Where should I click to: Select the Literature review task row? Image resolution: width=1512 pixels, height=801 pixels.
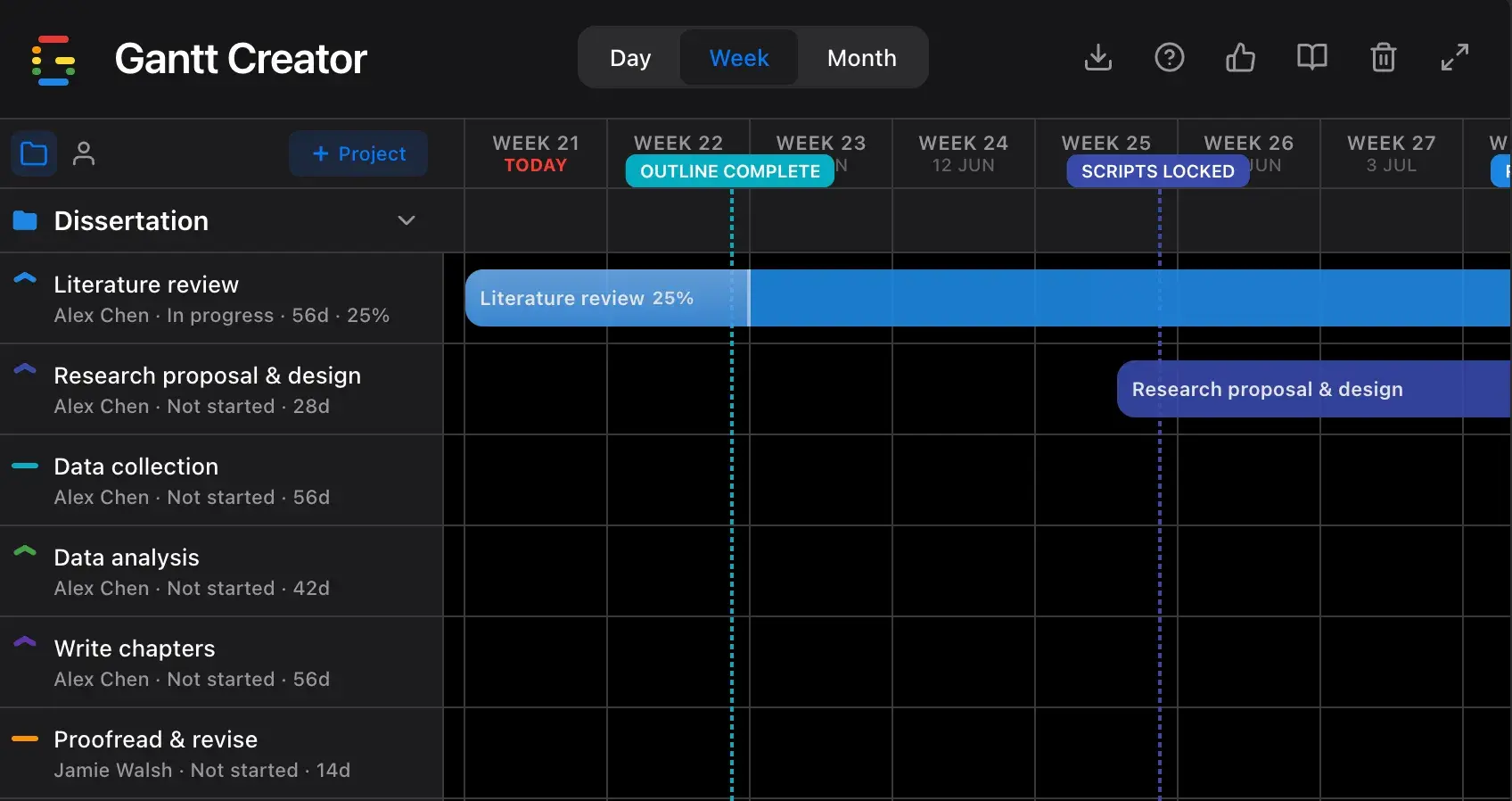[x=221, y=299]
